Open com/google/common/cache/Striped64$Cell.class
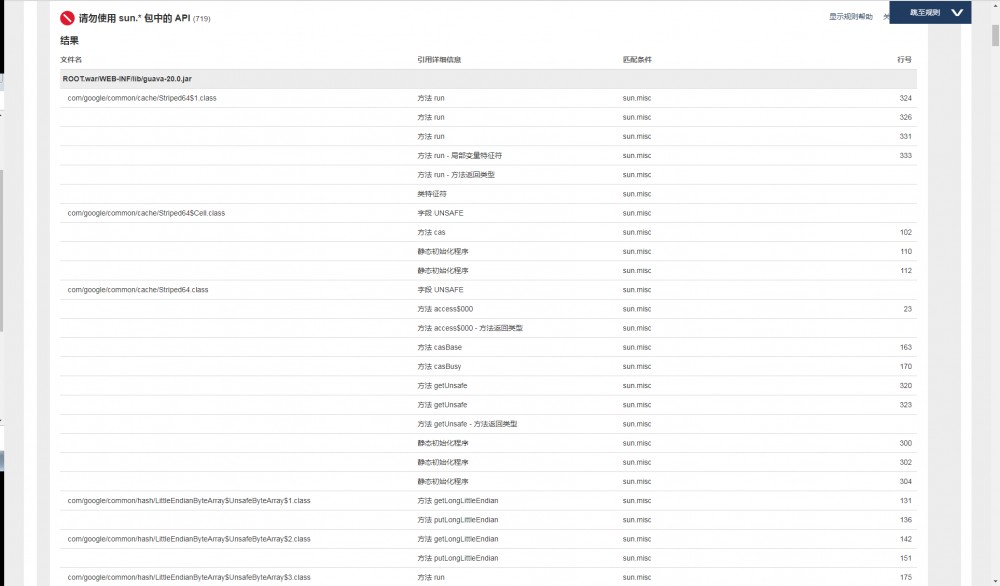 (x=146, y=212)
